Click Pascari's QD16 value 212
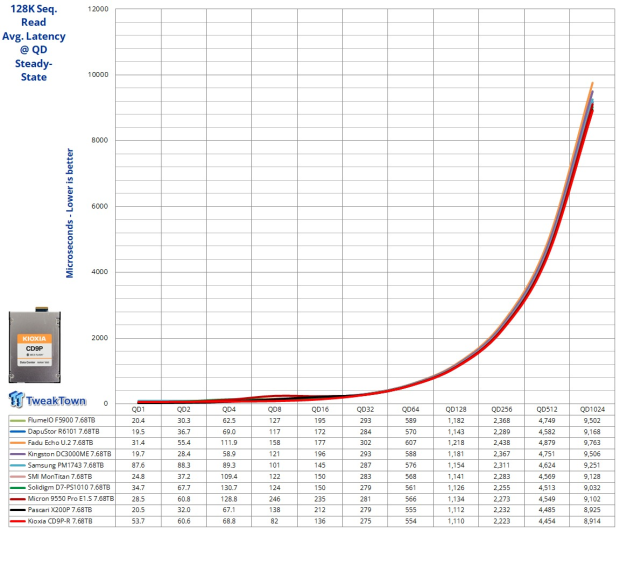The height and width of the screenshot is (568, 620). pyautogui.click(x=320, y=510)
